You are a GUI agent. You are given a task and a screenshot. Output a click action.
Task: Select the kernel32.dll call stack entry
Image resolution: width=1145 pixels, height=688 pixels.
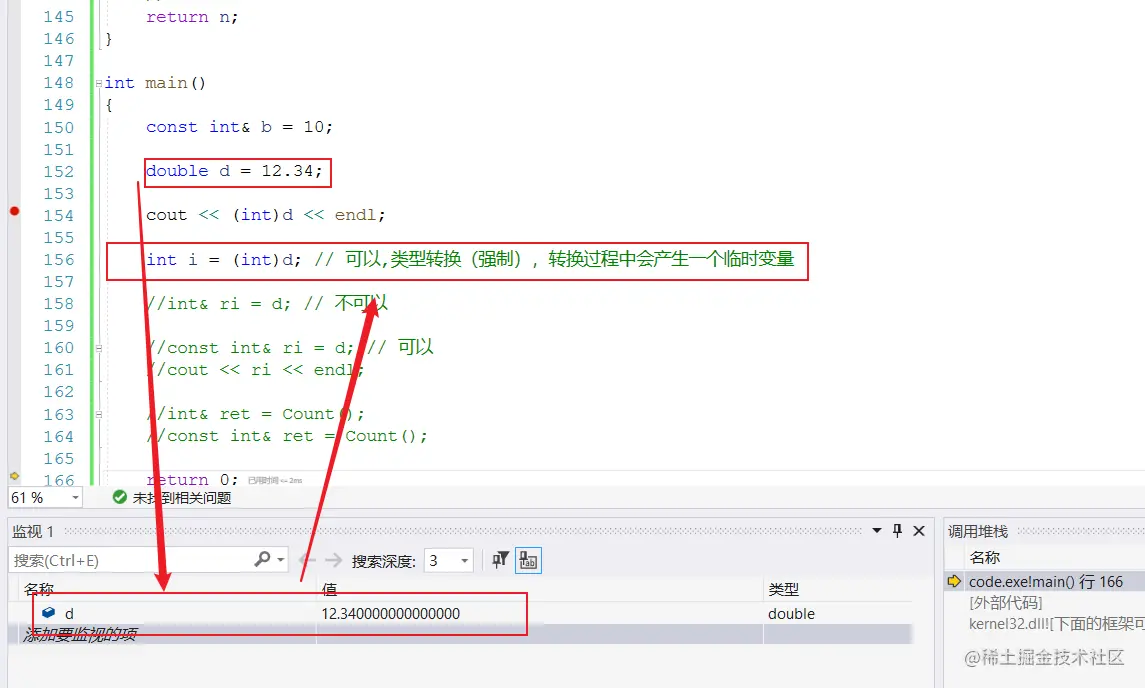click(1057, 623)
